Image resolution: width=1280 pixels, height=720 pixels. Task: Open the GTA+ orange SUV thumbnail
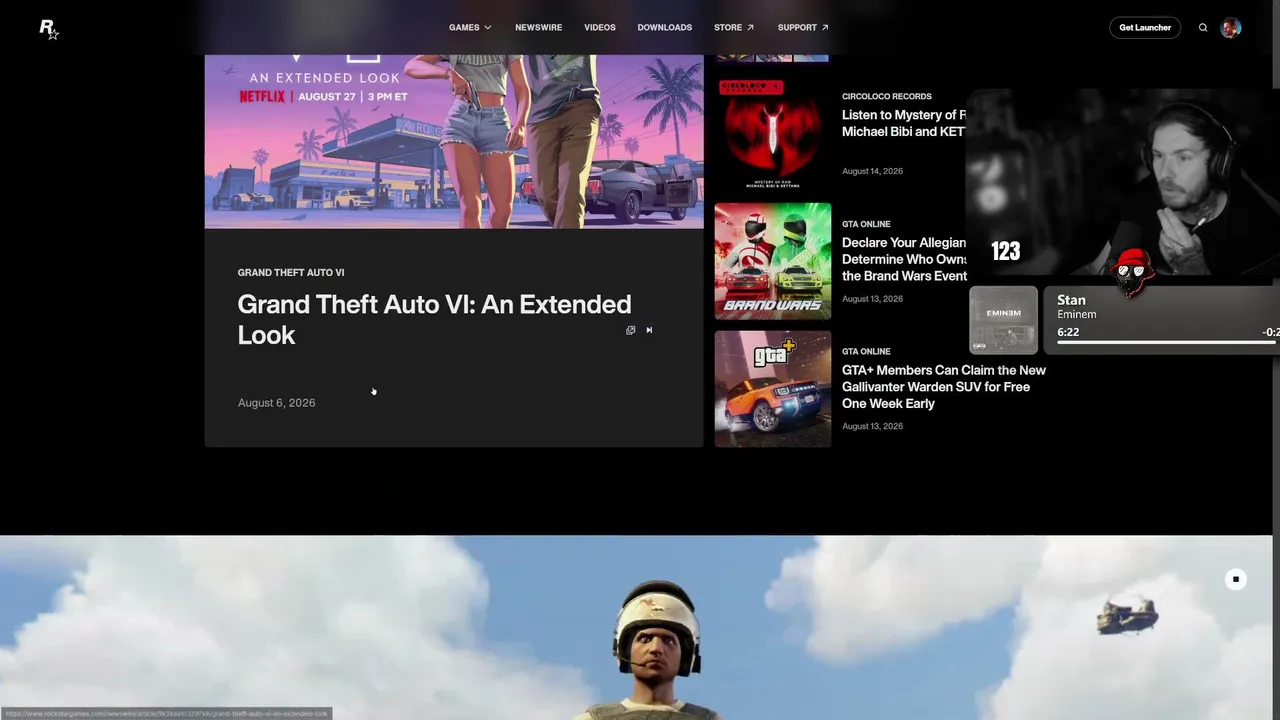coord(773,389)
